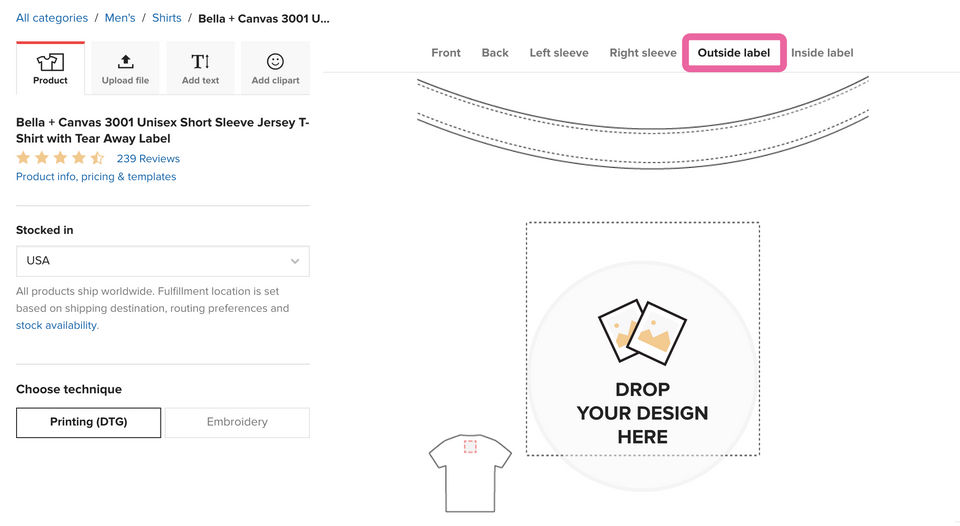Expand the Stocked in USA dropdown
The height and width of the screenshot is (526, 960).
163,261
